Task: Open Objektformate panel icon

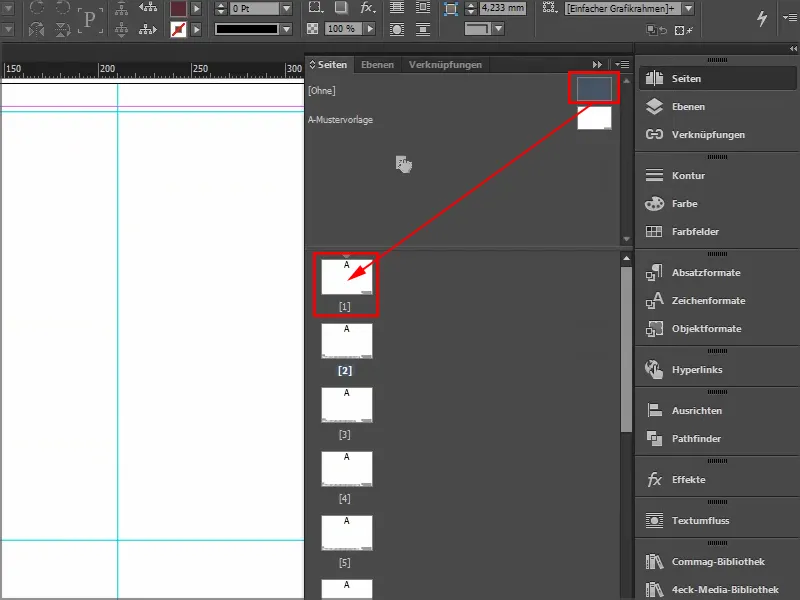Action: point(654,329)
